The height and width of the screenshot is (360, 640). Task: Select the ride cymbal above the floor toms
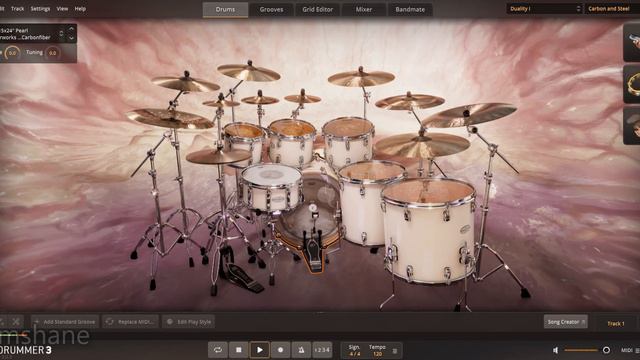pyautogui.click(x=422, y=145)
